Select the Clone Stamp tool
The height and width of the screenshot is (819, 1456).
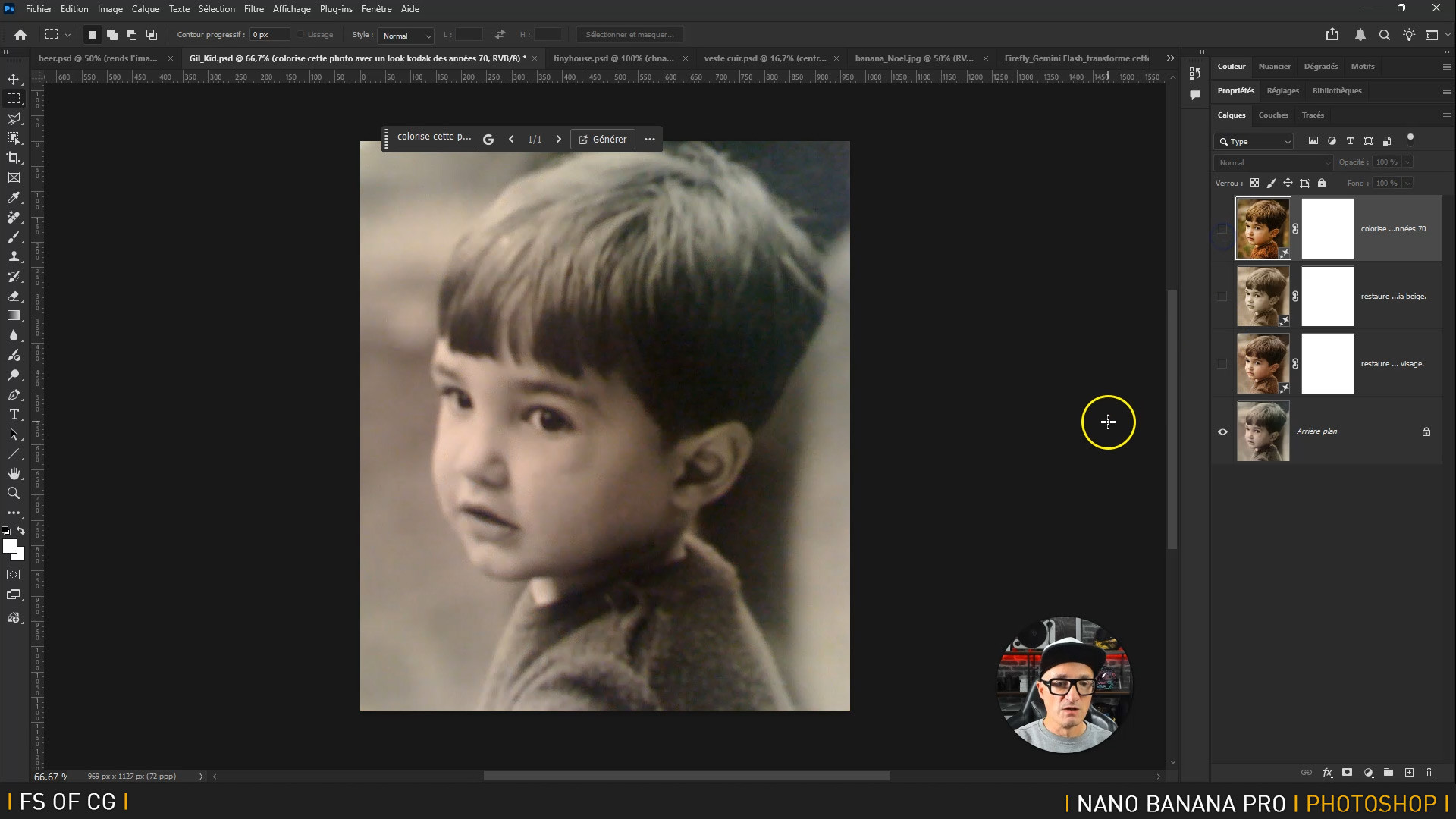pyautogui.click(x=14, y=257)
